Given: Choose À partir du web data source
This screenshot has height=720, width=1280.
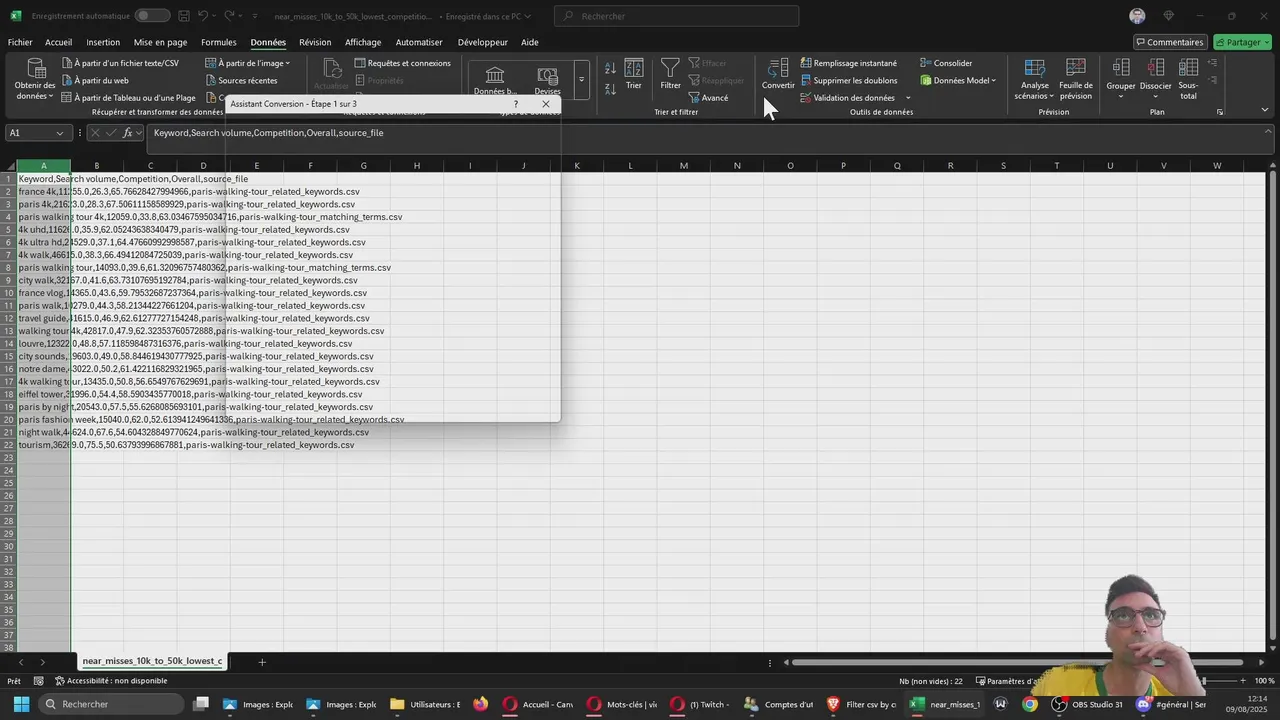Looking at the screenshot, I should coord(94,80).
